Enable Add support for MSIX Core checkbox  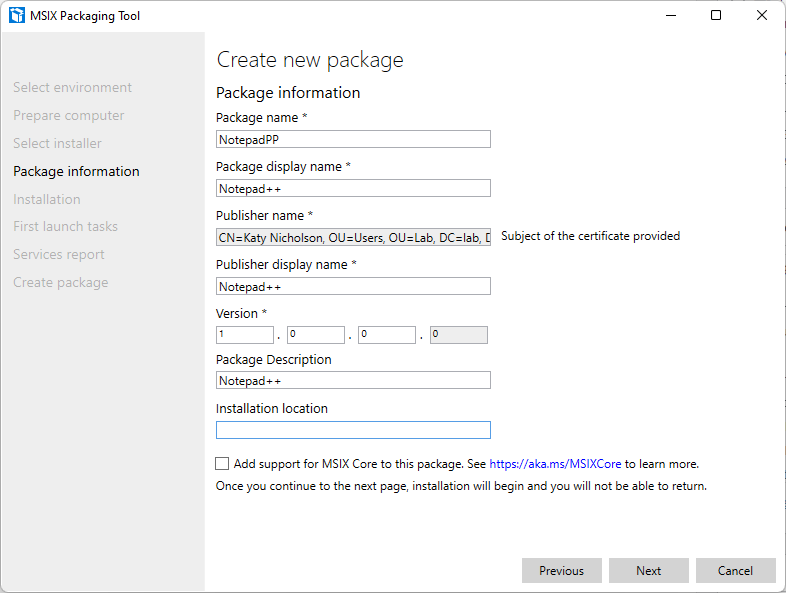(222, 464)
